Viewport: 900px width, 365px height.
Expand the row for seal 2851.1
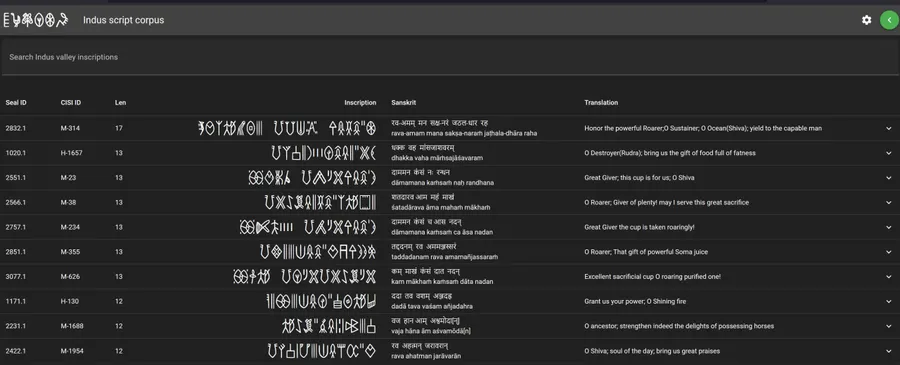click(x=889, y=252)
